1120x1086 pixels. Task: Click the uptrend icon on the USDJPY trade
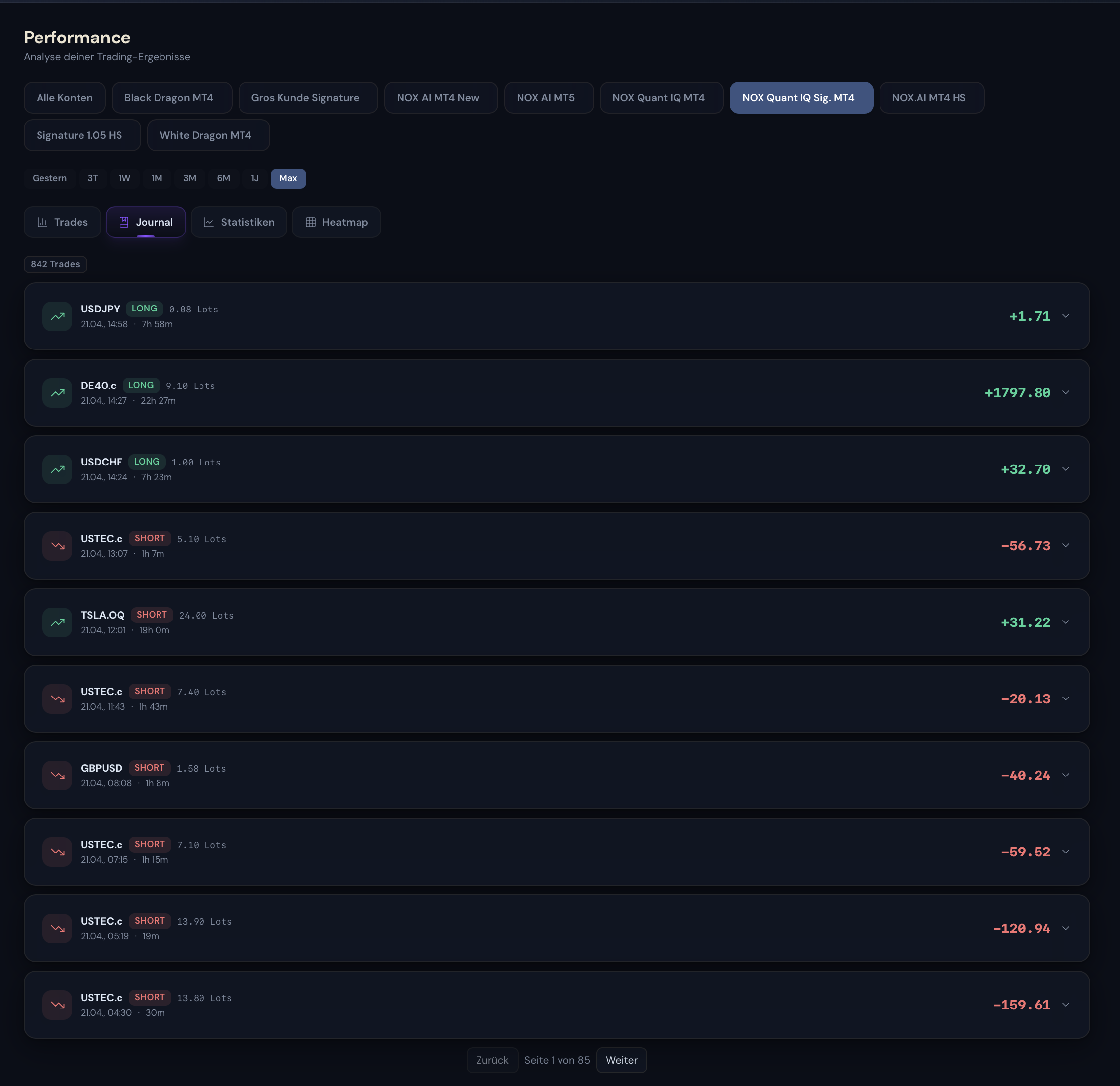coord(57,316)
